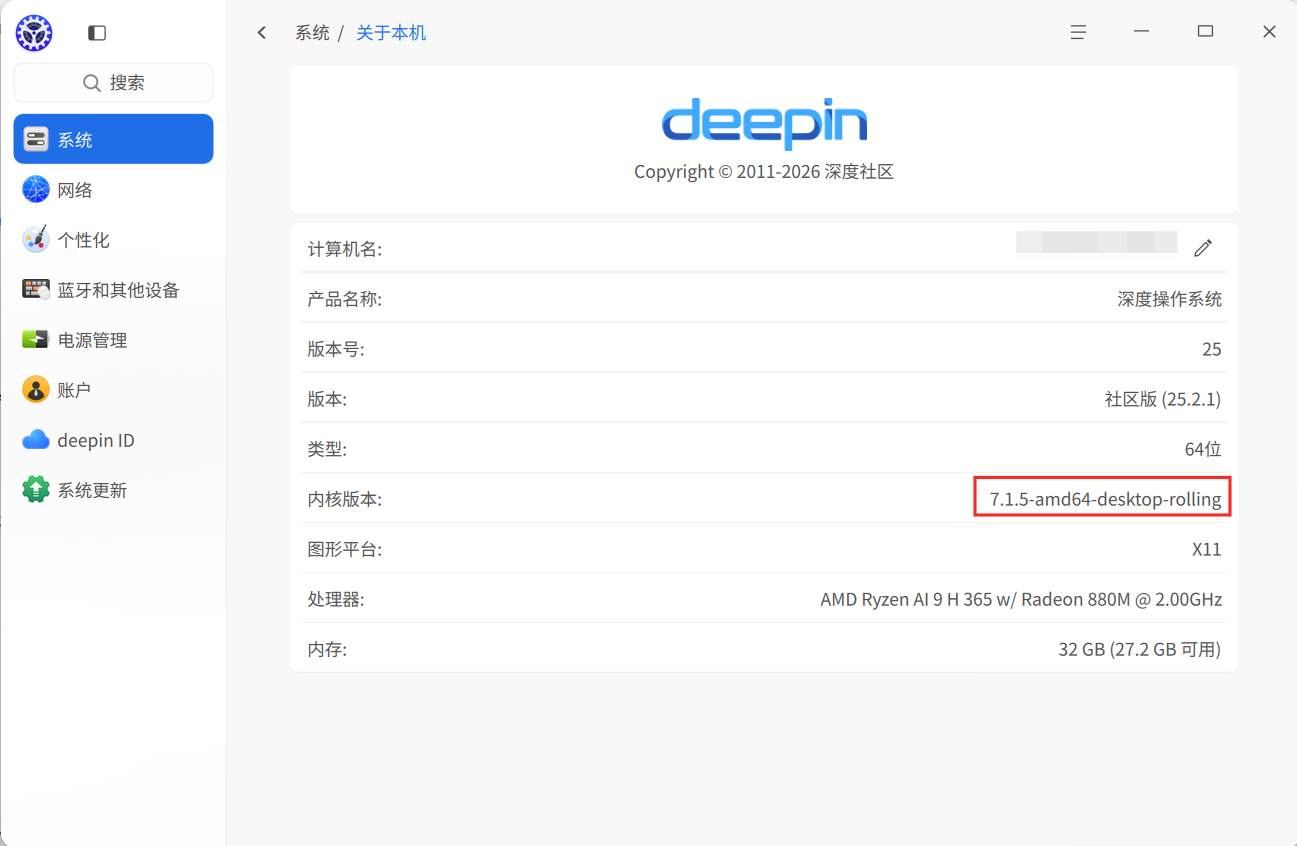1297x846 pixels.
Task: Minimize the Control Center window
Action: coord(1141,32)
